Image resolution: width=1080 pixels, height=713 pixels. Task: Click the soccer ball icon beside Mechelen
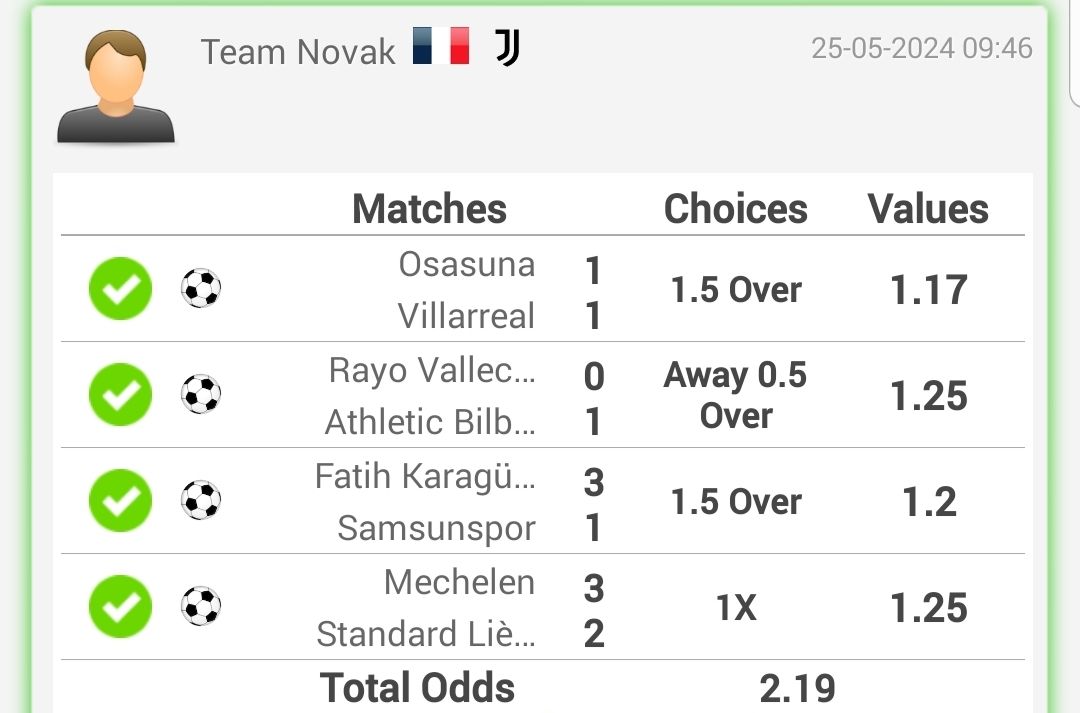(201, 606)
